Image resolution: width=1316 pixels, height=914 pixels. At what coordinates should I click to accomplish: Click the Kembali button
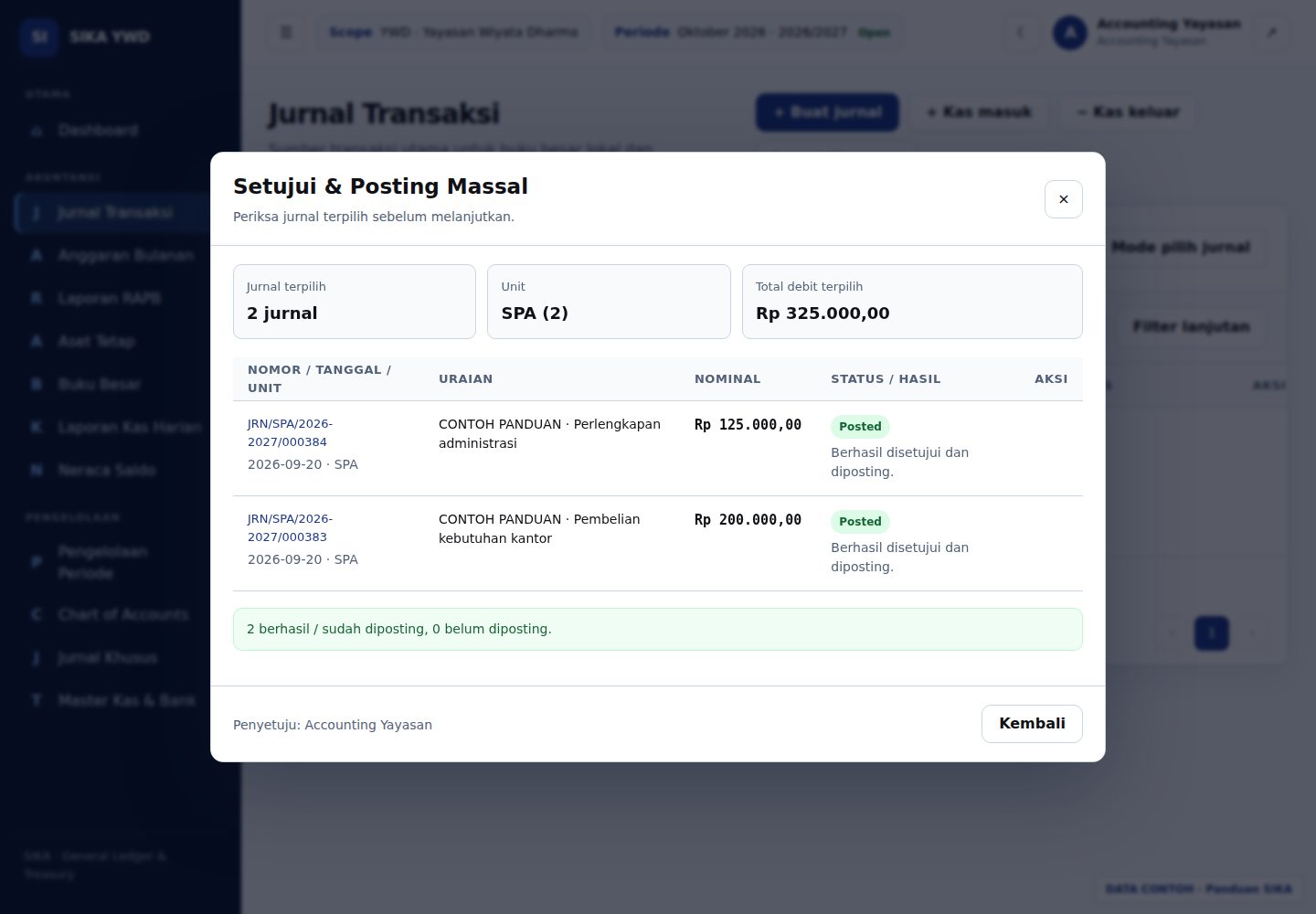1032,724
